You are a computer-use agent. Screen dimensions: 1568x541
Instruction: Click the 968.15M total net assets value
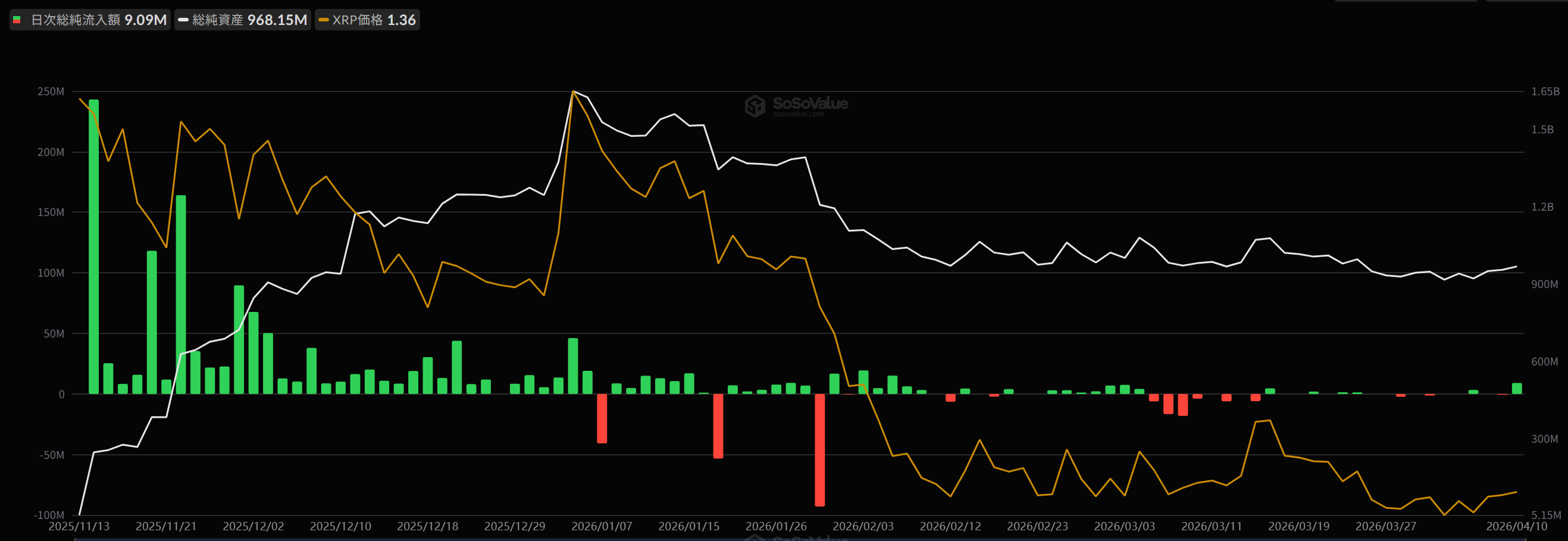pos(277,20)
